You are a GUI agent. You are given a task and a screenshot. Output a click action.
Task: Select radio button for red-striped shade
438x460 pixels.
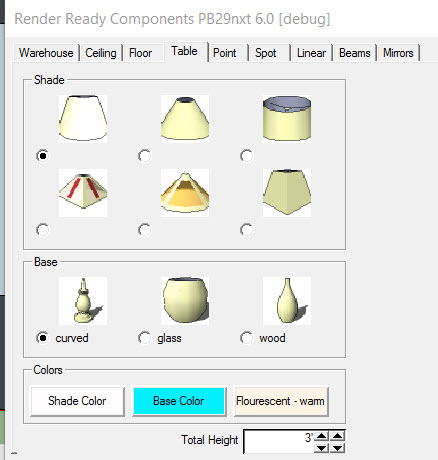click(42, 230)
